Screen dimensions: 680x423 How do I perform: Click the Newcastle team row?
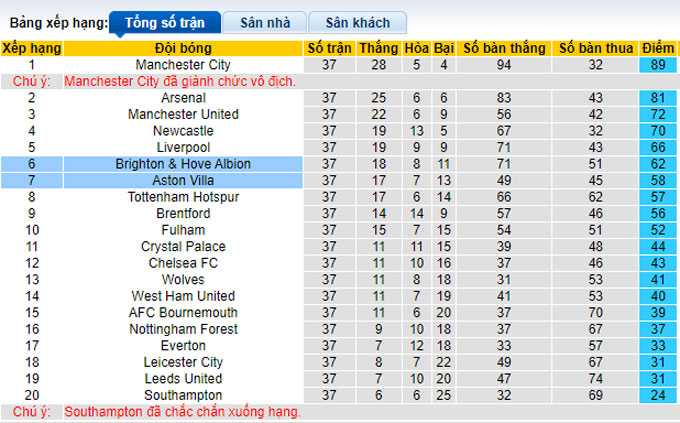183,131
